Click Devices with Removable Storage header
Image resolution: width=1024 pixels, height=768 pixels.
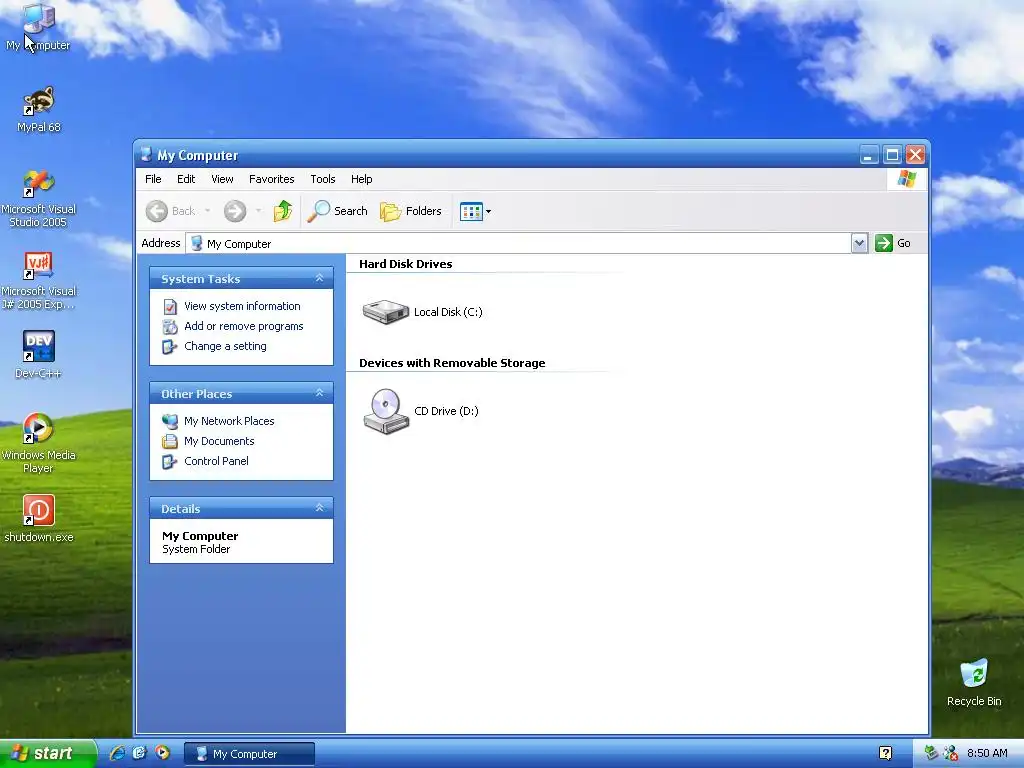452,363
